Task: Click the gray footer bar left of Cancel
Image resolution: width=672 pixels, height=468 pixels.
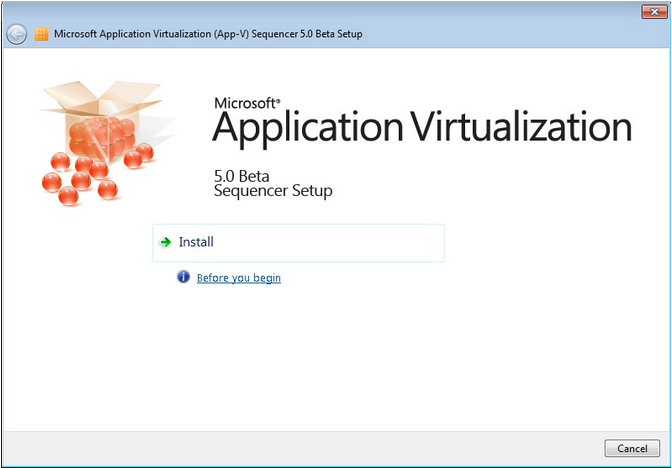Action: pyautogui.click(x=300, y=446)
